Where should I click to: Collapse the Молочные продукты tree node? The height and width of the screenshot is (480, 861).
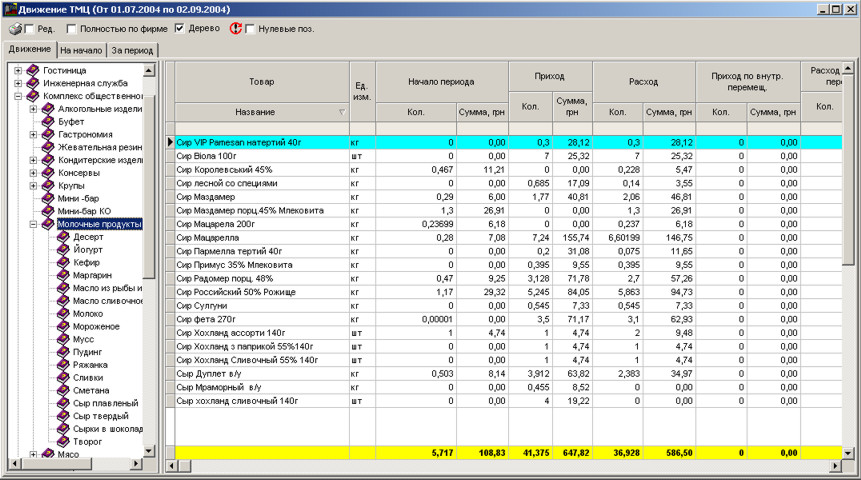33,224
